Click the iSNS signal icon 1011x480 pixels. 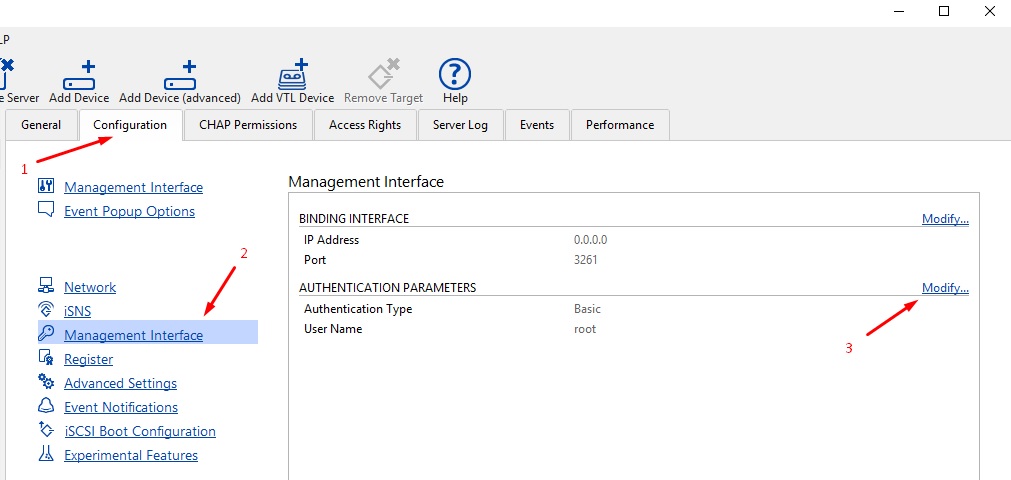[45, 310]
